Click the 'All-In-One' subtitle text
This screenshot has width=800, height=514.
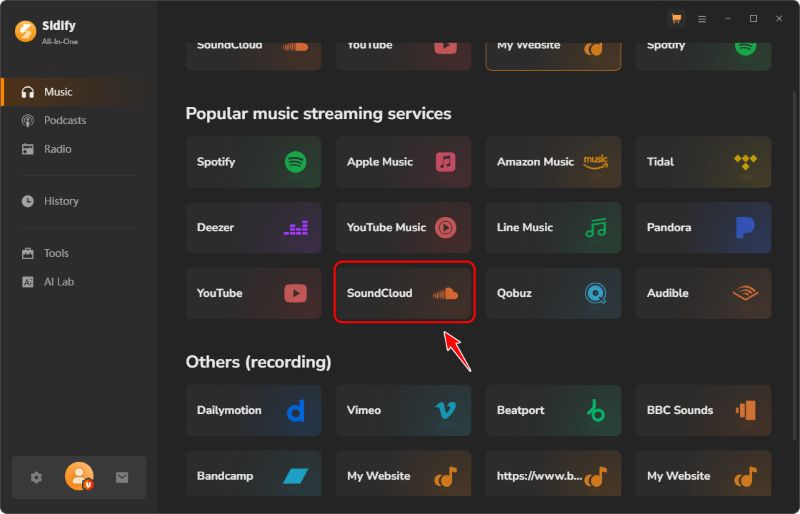coord(60,42)
